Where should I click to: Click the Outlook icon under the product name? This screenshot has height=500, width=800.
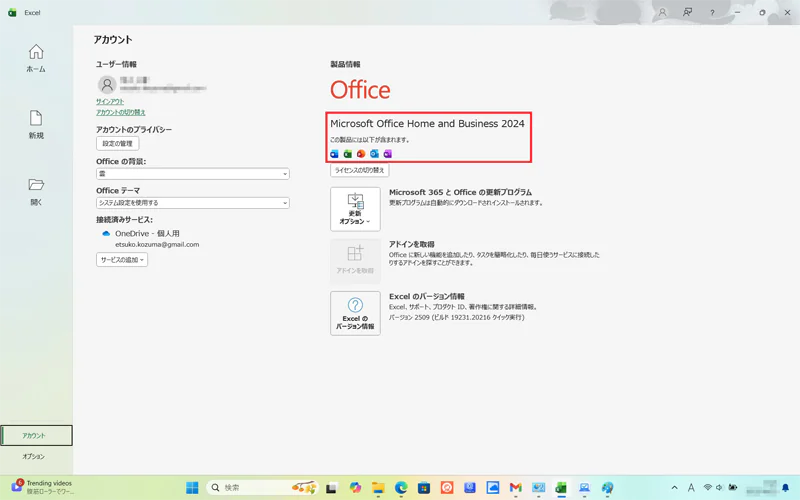pyautogui.click(x=374, y=154)
